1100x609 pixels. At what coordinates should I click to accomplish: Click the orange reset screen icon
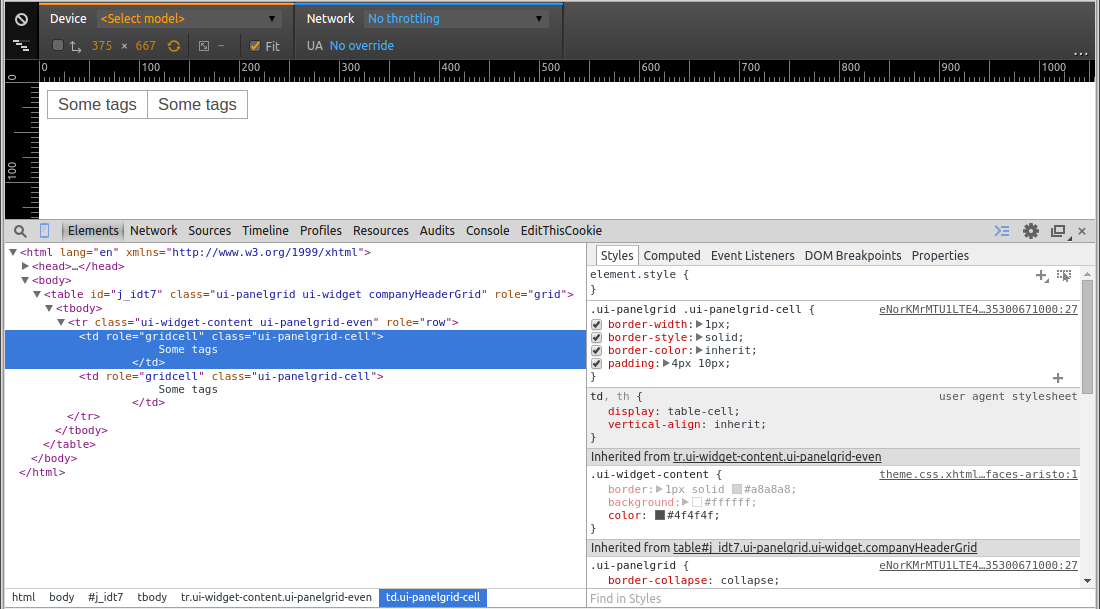tap(174, 46)
